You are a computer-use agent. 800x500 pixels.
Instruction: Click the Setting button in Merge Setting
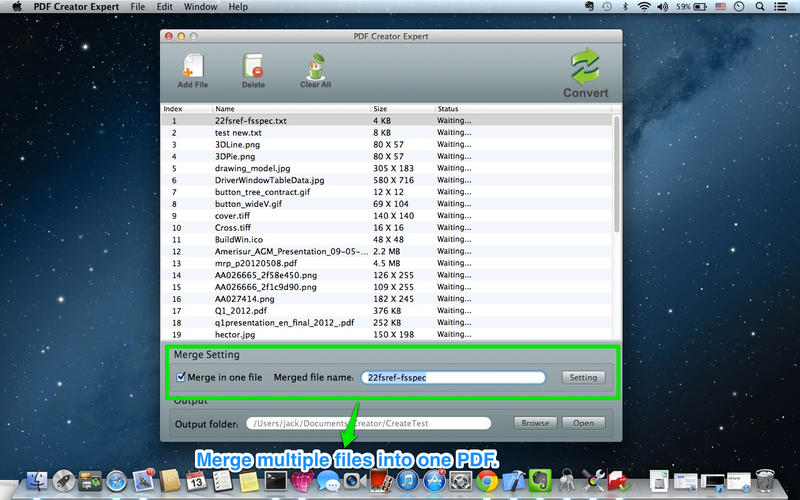tap(583, 377)
